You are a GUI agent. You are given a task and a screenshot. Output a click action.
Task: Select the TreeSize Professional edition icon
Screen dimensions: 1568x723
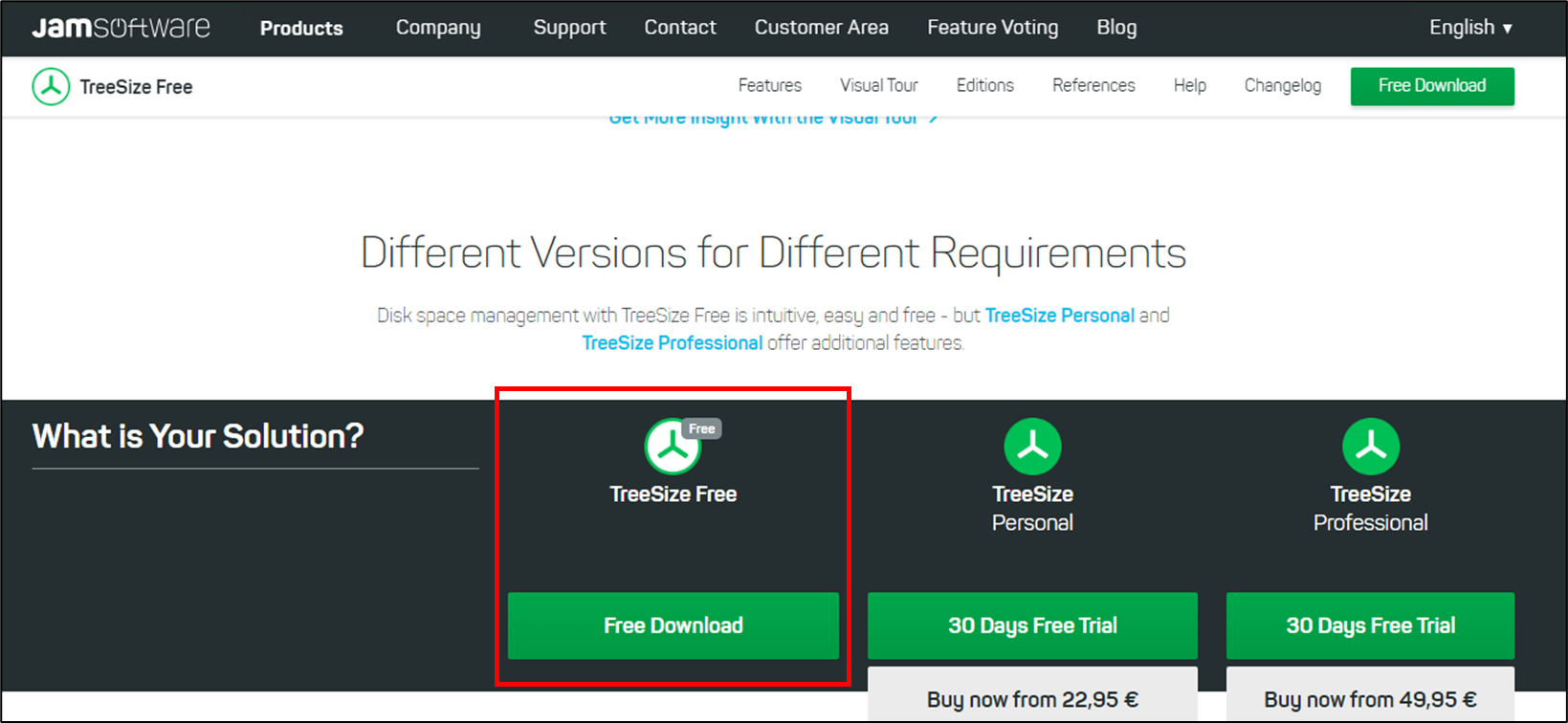(1371, 447)
